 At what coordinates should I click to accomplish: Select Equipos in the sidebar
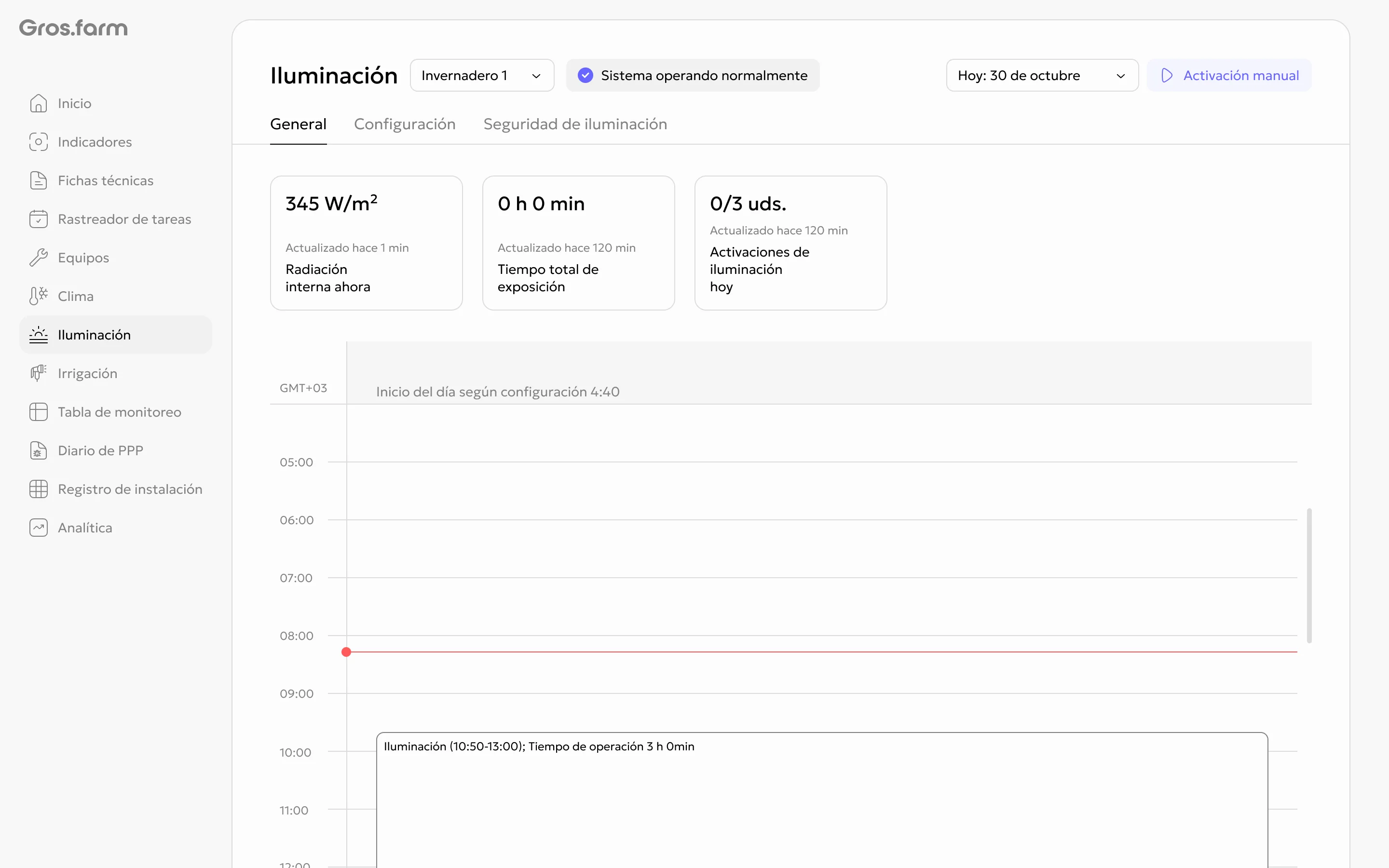pos(116,257)
